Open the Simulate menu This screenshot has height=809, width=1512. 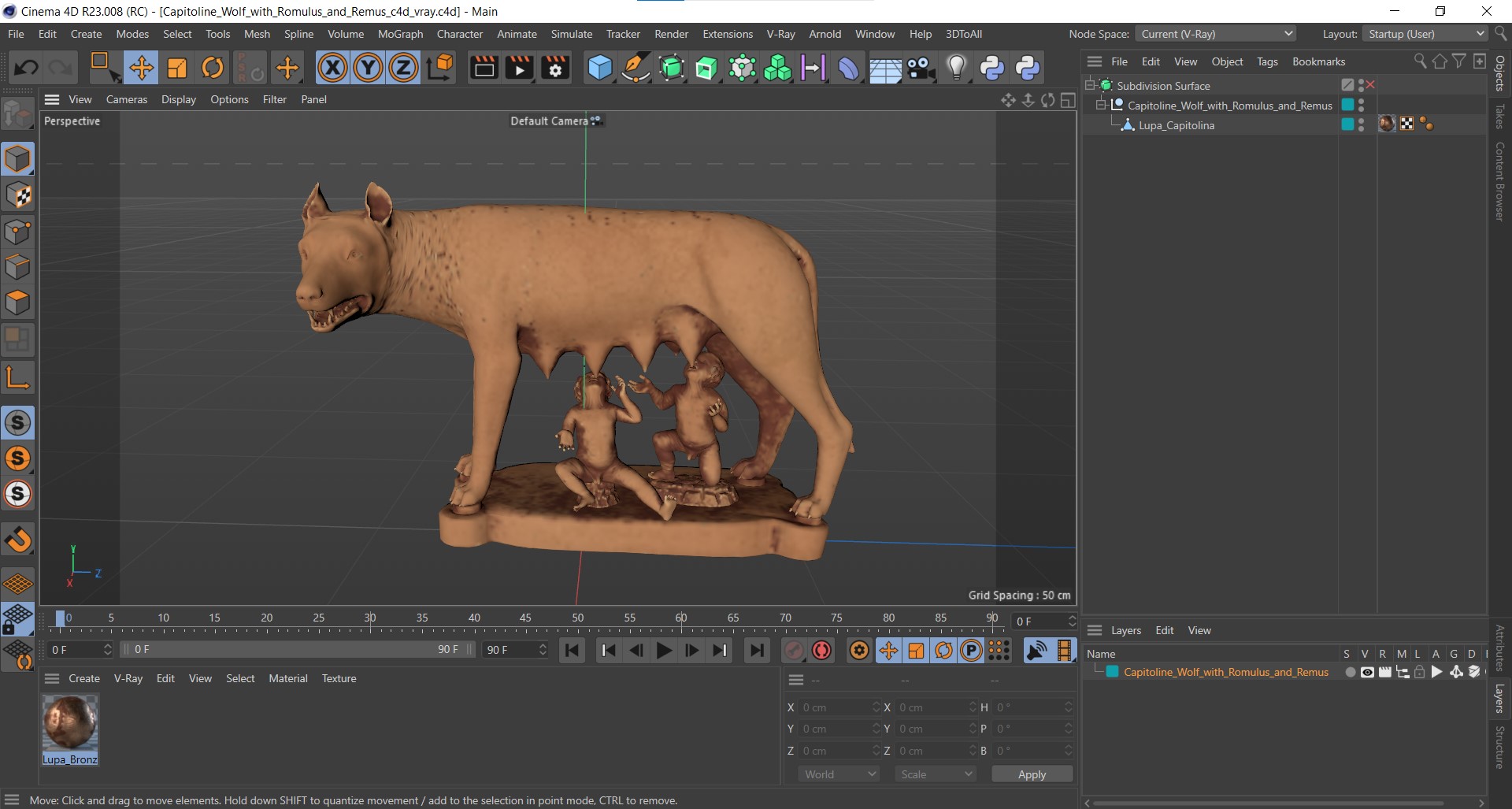coord(572,34)
